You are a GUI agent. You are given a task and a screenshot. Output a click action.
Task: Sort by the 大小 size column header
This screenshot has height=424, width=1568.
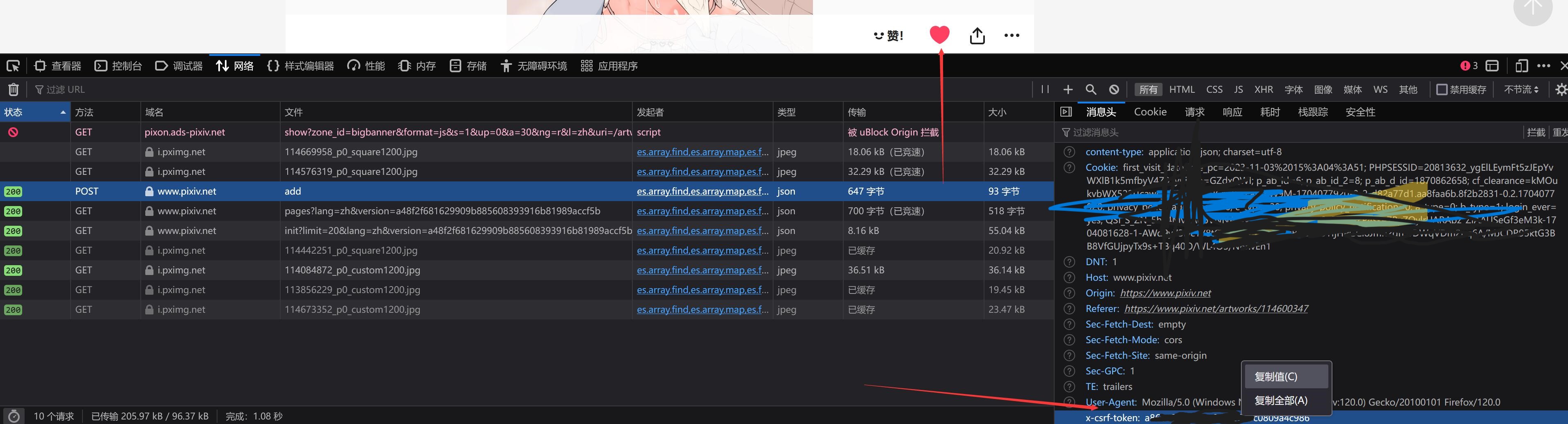click(x=1019, y=112)
